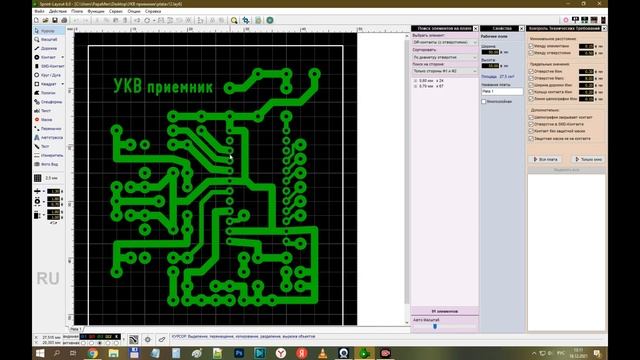Toggle Контакт без защитной маски checkbox

pos(531,131)
